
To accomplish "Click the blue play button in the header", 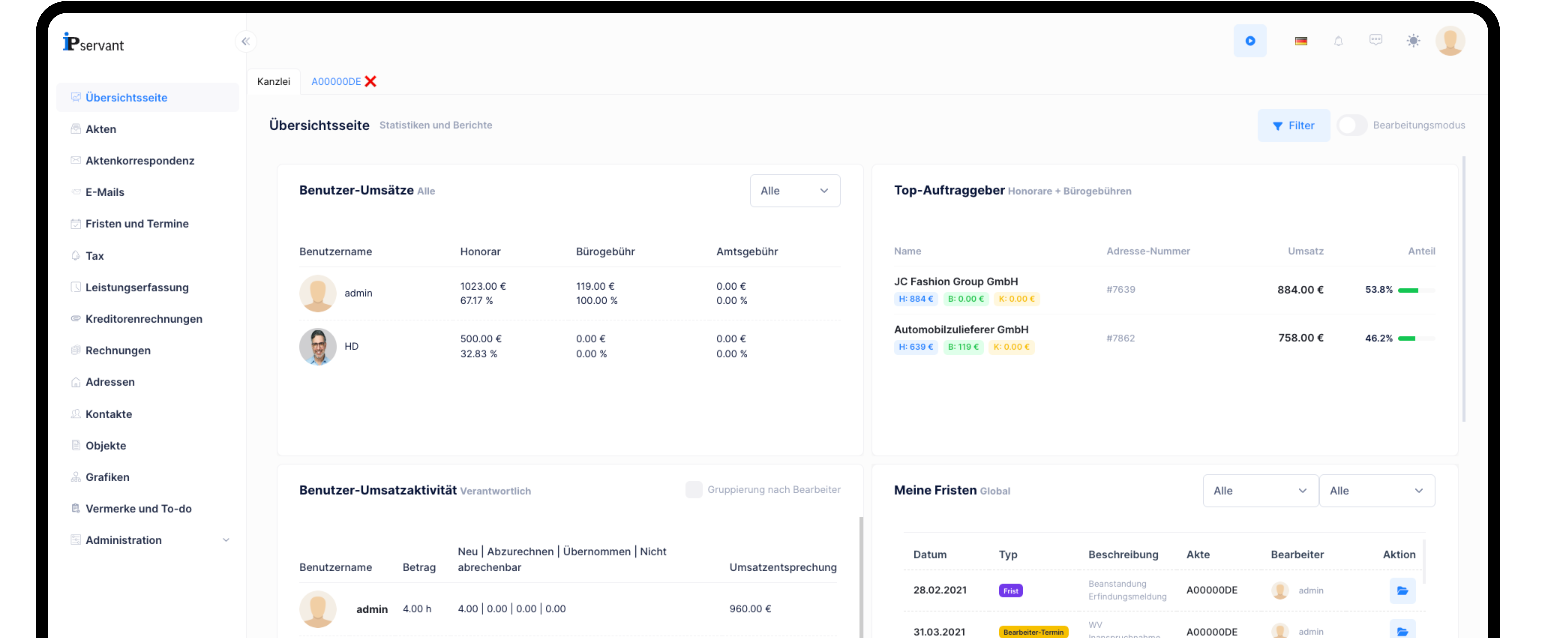I will click(x=1250, y=41).
